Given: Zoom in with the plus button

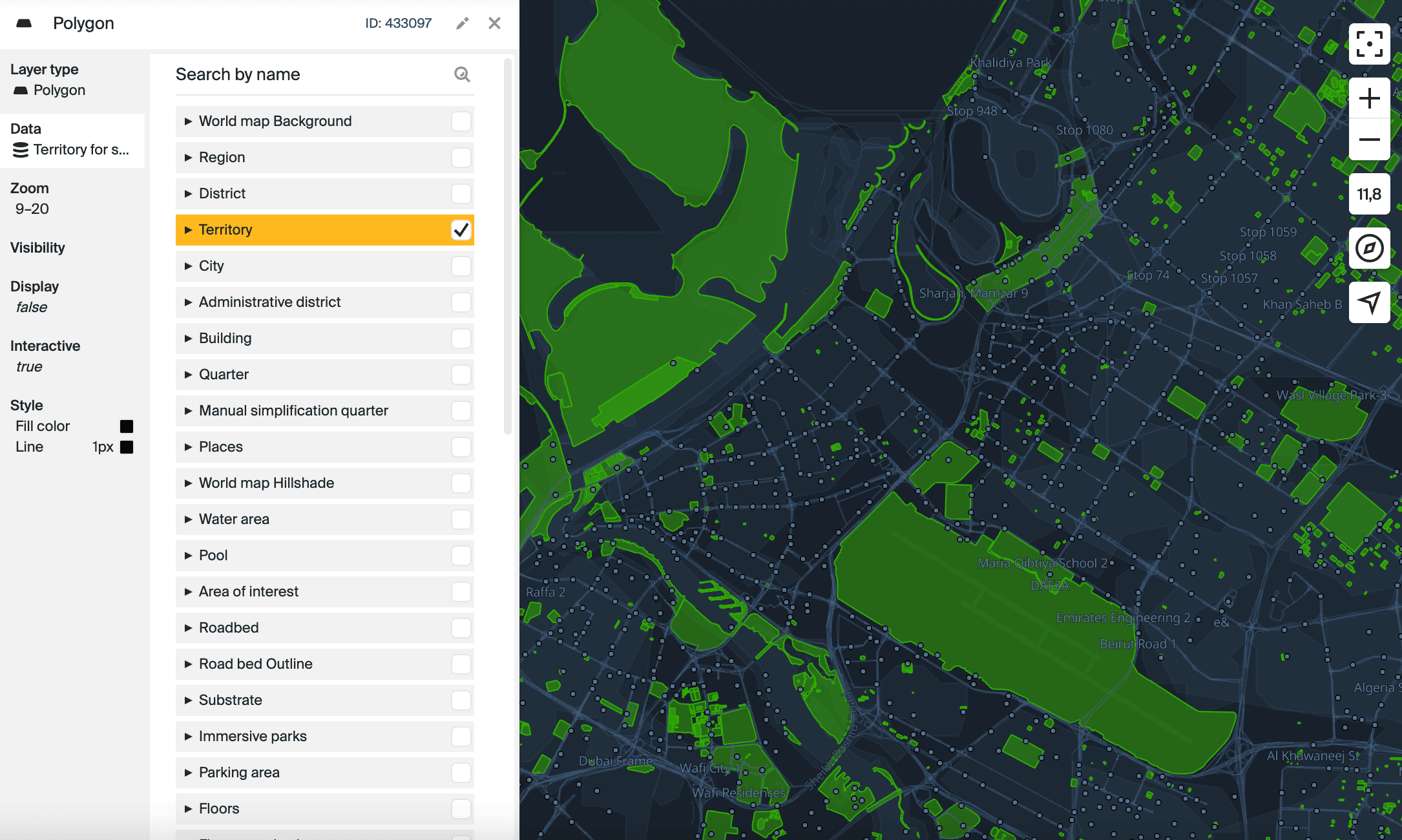Looking at the screenshot, I should (1369, 99).
